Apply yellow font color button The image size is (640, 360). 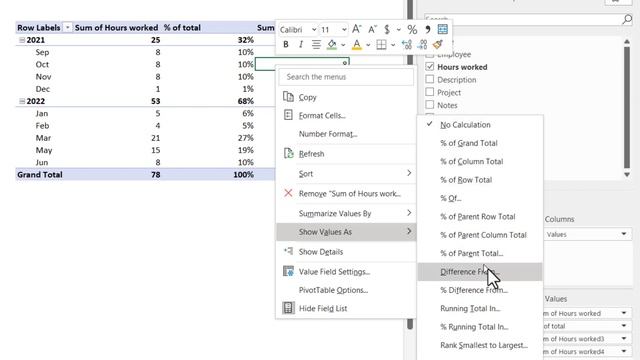tap(357, 44)
